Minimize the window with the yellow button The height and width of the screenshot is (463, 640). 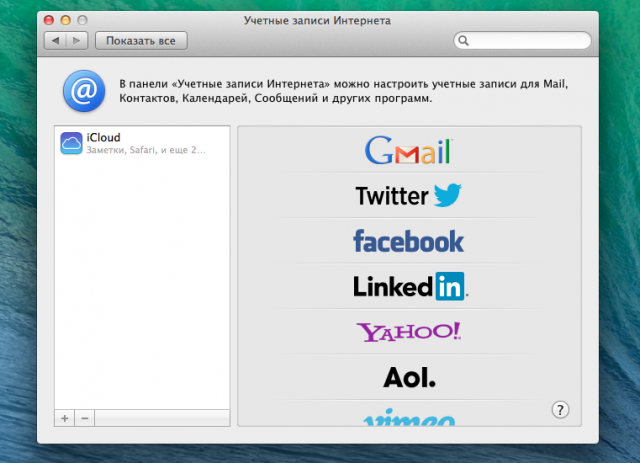pyautogui.click(x=66, y=20)
